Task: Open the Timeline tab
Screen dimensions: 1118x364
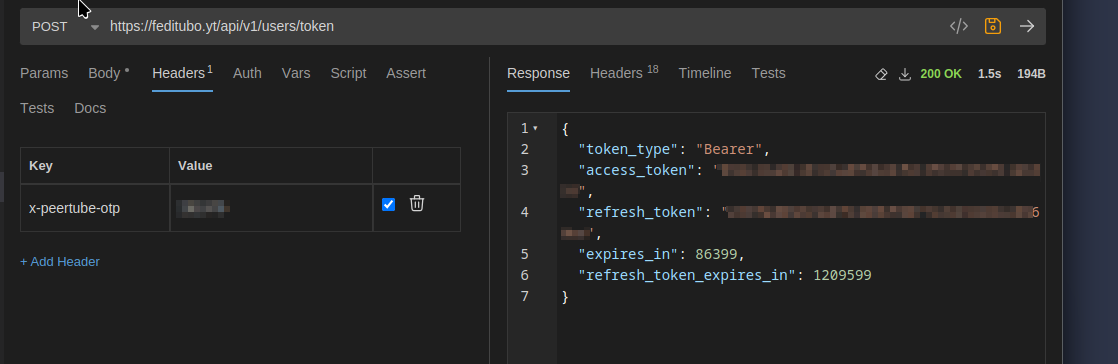Action: (x=704, y=73)
